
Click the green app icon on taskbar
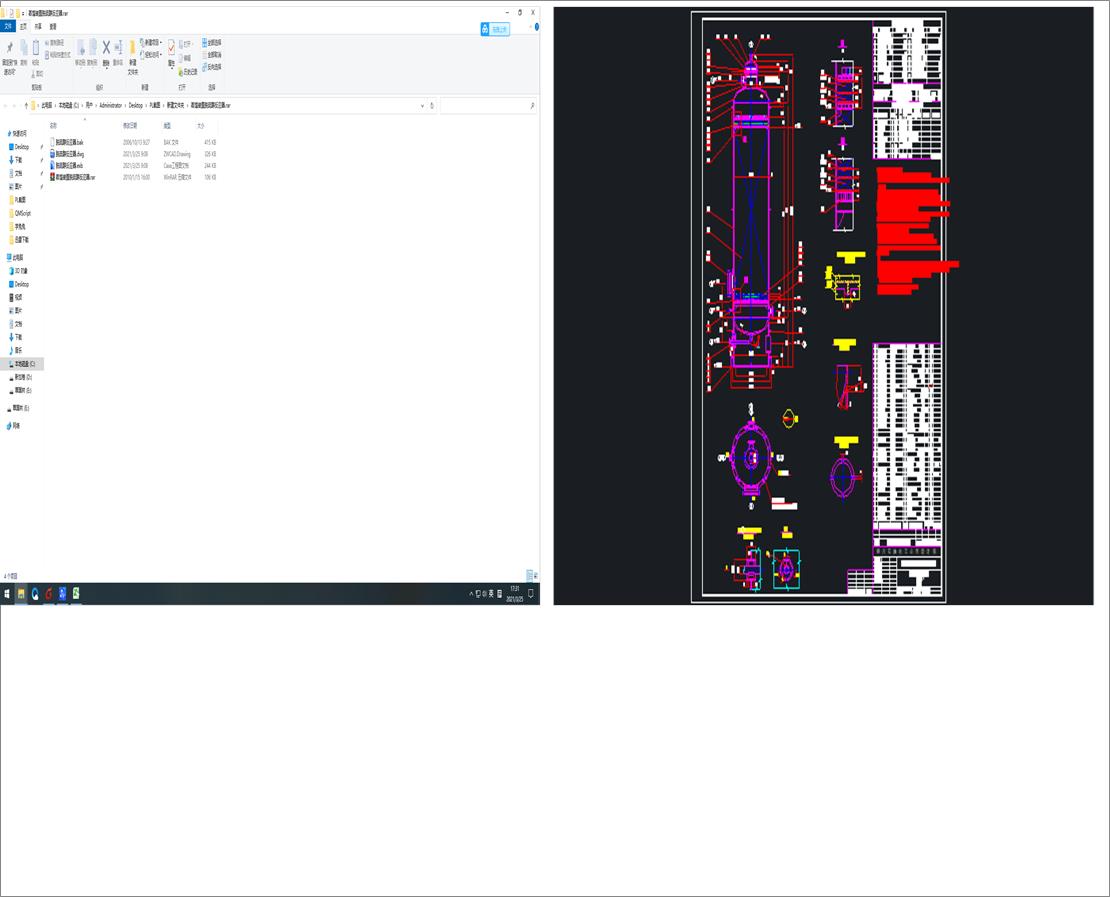(x=76, y=594)
